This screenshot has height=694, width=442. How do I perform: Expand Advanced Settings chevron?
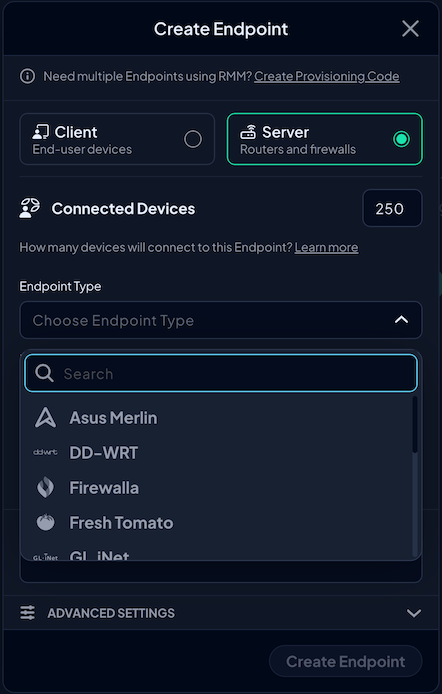tap(414, 613)
